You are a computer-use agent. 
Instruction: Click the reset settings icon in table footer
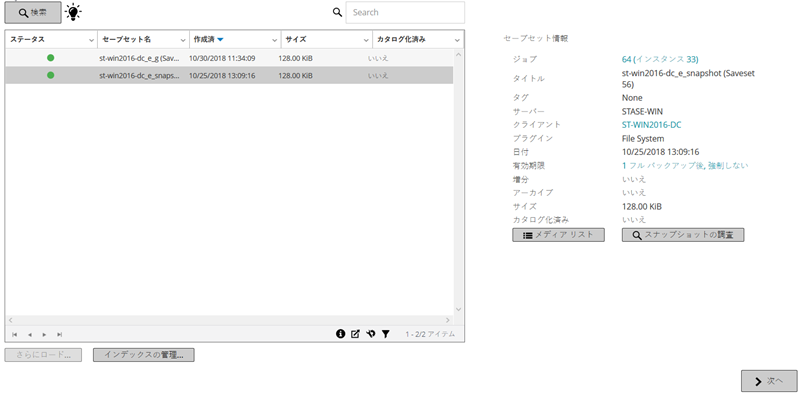point(371,334)
